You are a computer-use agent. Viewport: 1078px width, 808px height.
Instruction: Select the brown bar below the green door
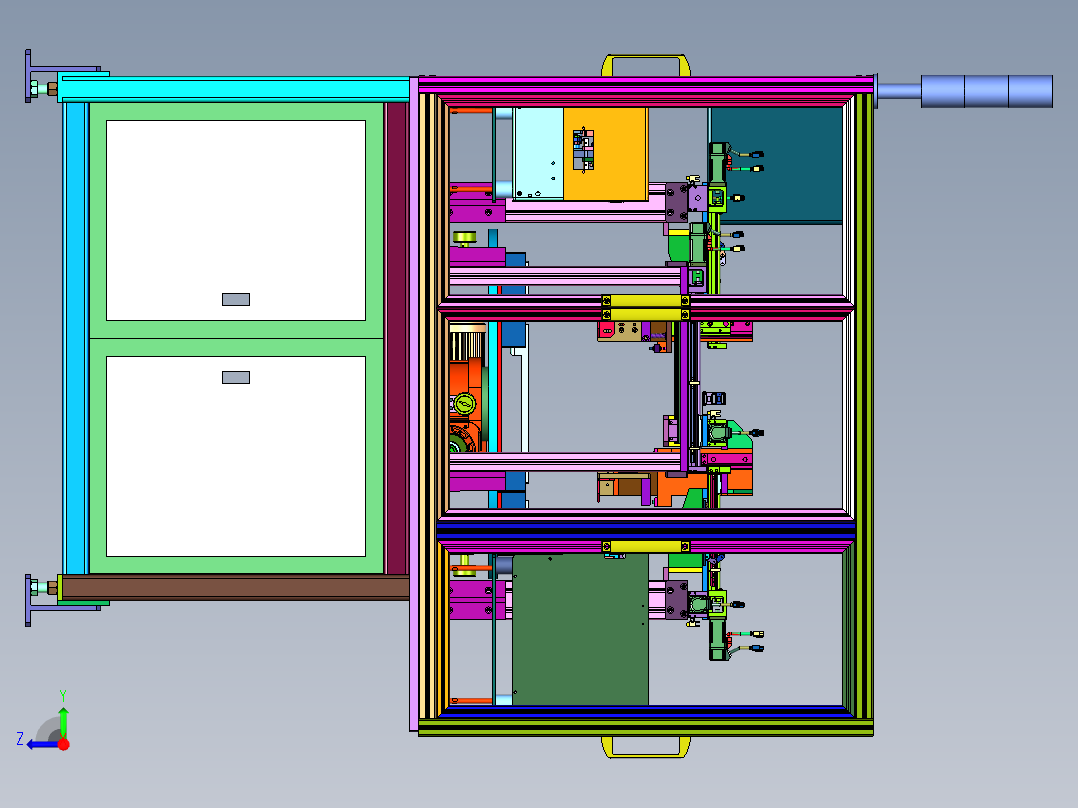[x=235, y=587]
